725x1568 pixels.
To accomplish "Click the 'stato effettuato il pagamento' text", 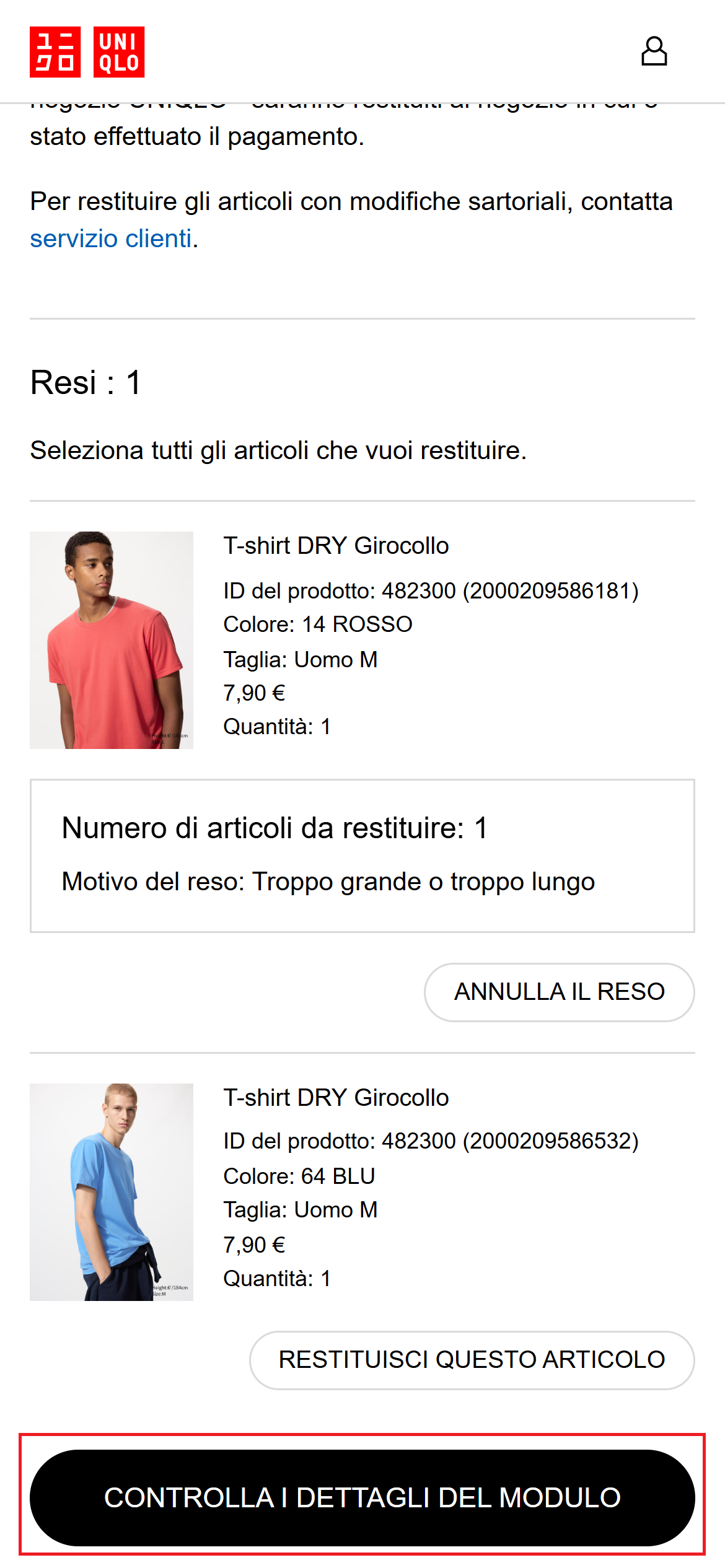I will (x=197, y=137).
